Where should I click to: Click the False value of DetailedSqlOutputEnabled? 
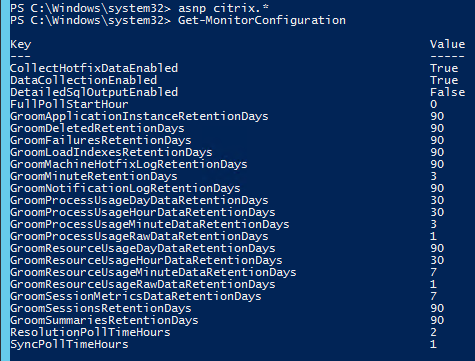(x=447, y=92)
